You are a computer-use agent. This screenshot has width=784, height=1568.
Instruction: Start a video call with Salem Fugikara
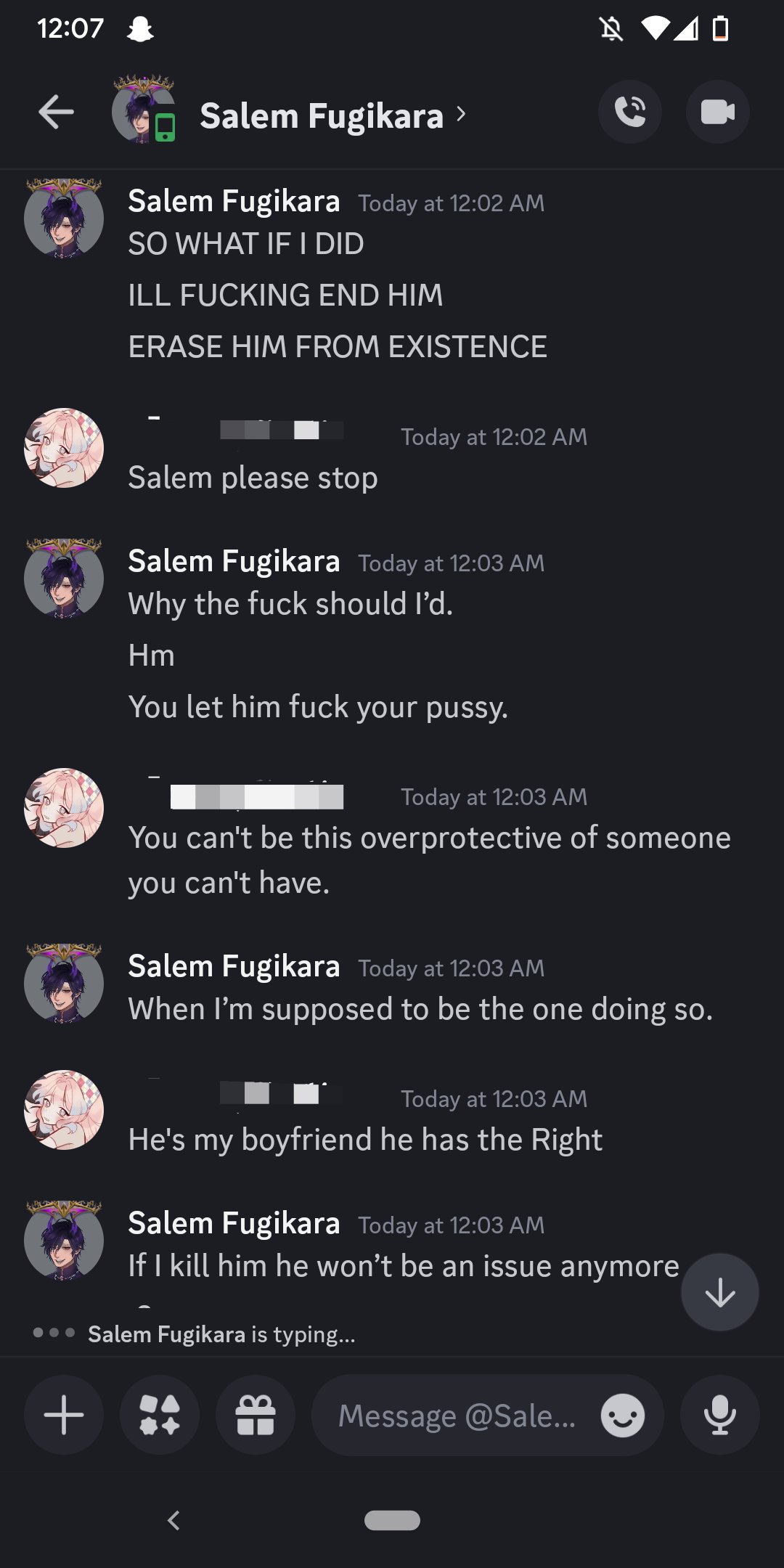click(x=718, y=112)
